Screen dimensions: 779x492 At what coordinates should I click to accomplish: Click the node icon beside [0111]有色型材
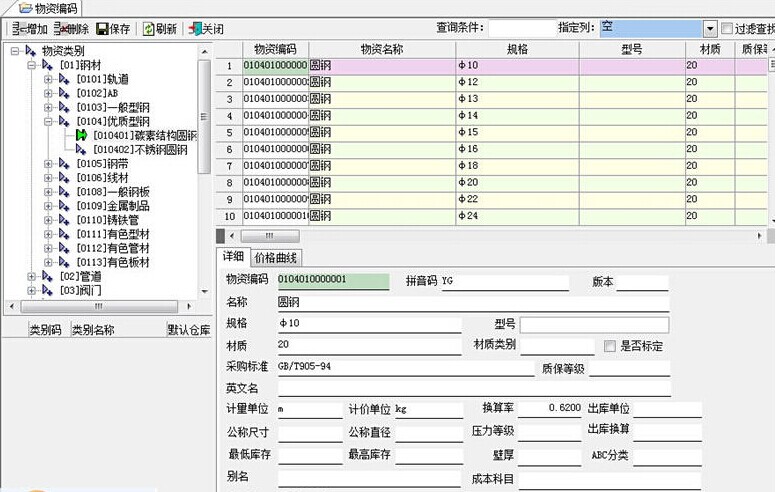64,234
